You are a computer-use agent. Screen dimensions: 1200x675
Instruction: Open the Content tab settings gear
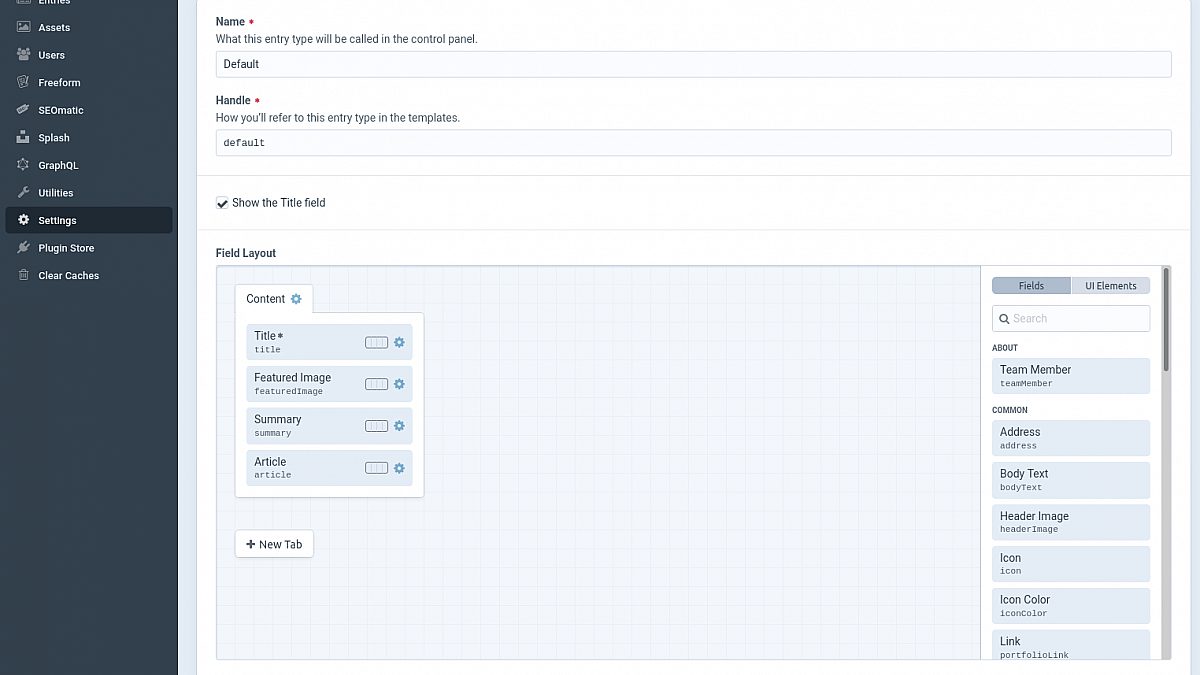tap(296, 299)
